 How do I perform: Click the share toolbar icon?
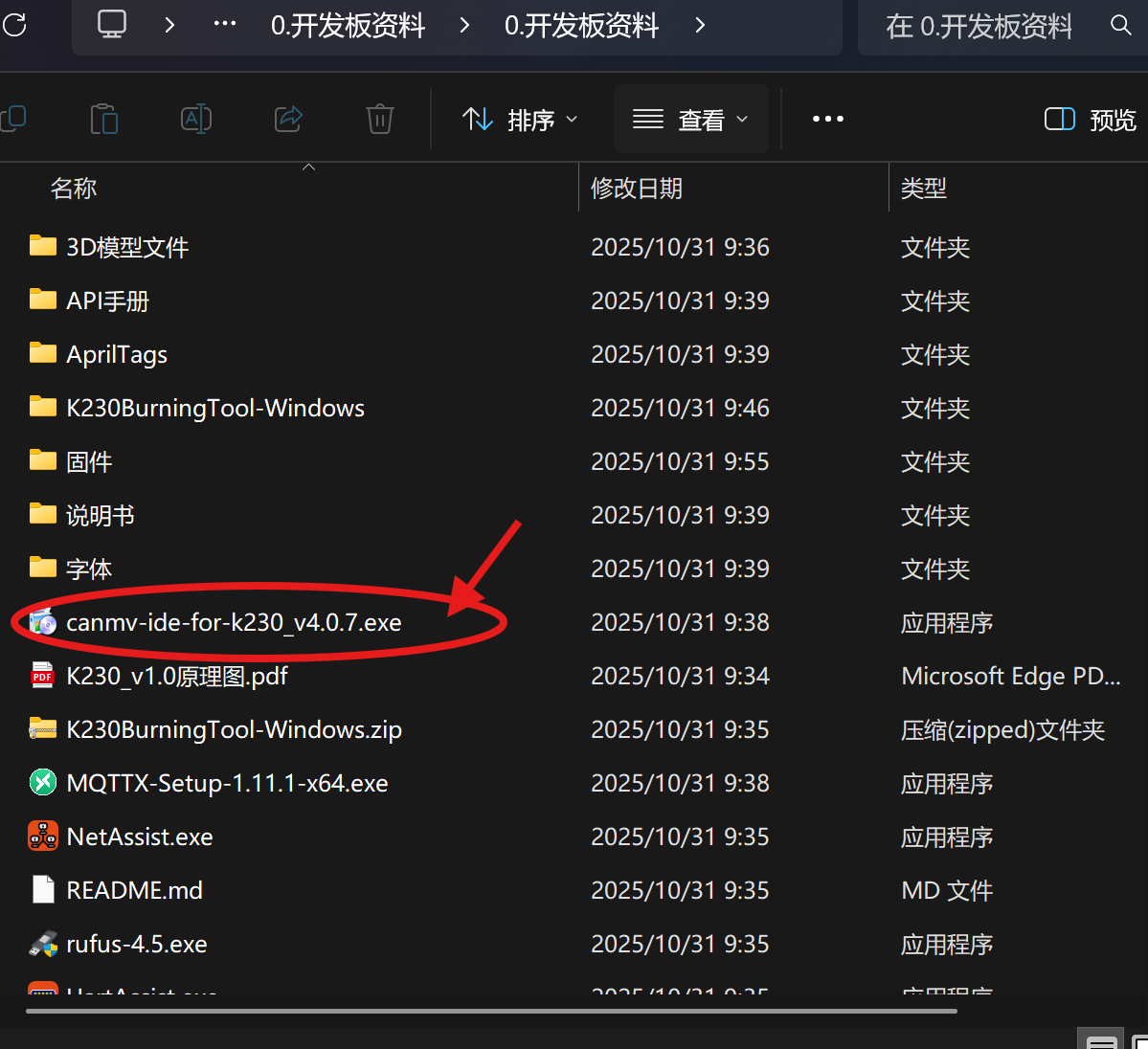tap(288, 120)
